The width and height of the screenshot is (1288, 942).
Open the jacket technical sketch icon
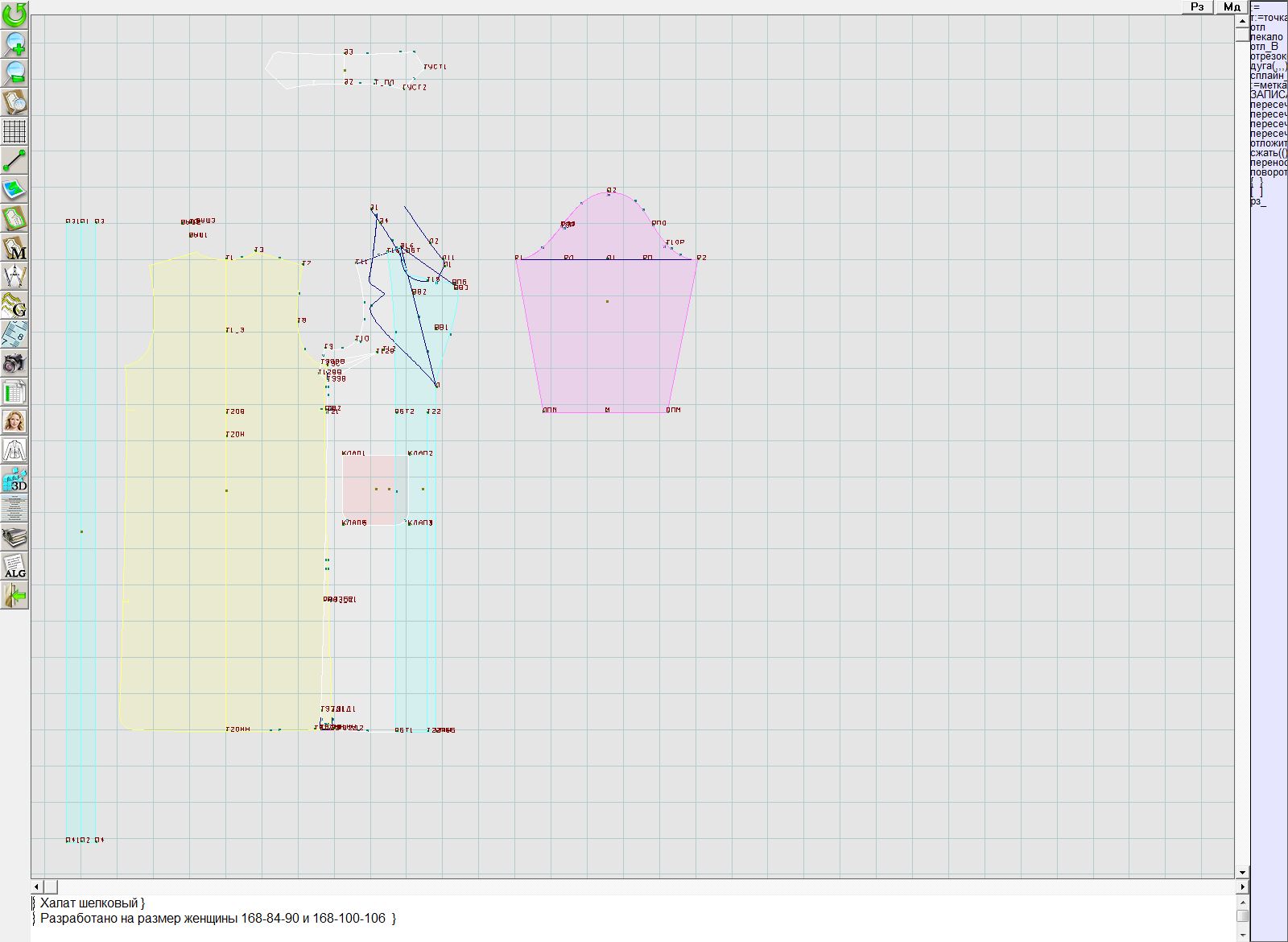tap(14, 450)
